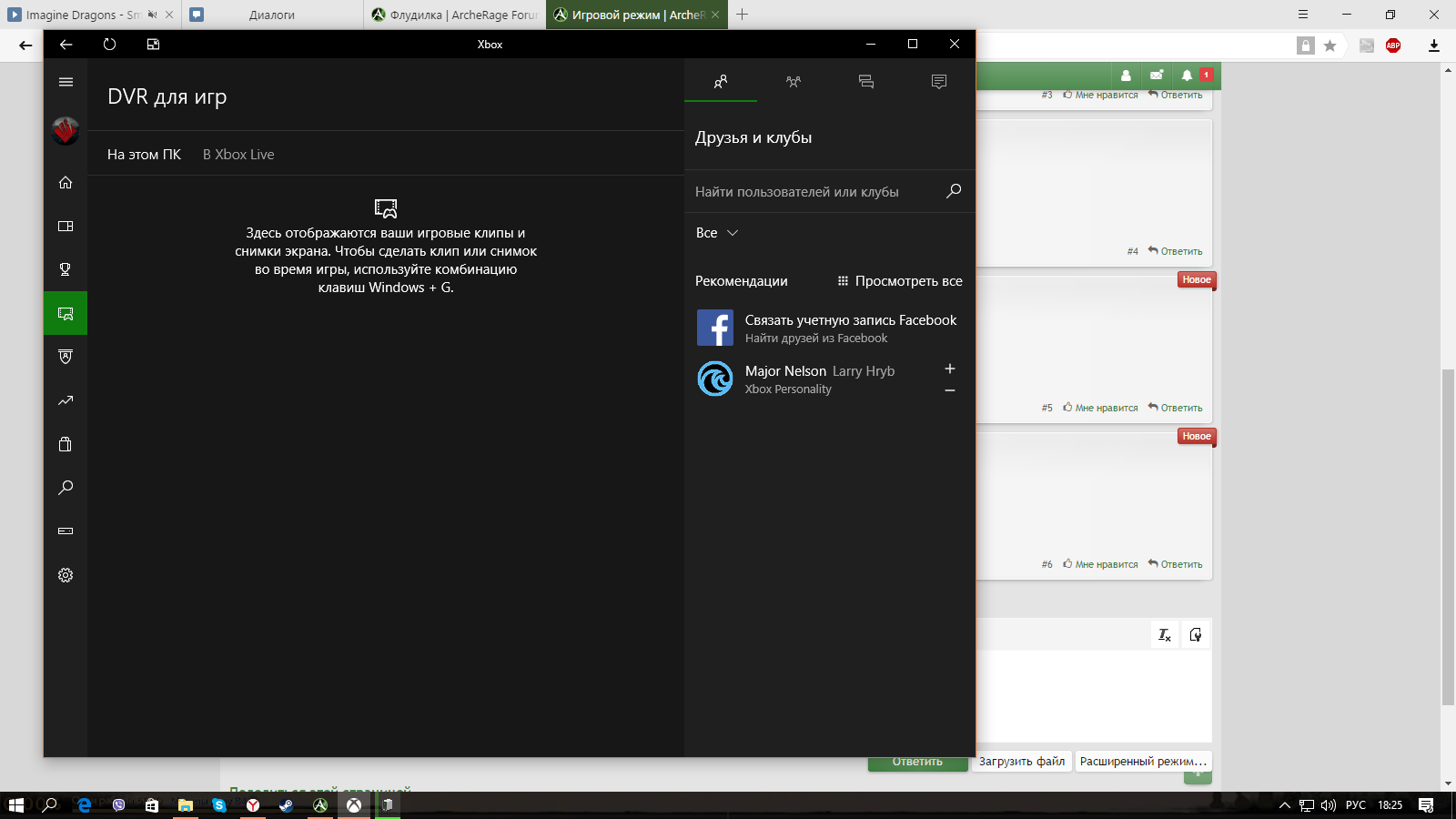Screen dimensions: 1456x819
Task: Open the forum notifications bell
Action: coord(1187,76)
